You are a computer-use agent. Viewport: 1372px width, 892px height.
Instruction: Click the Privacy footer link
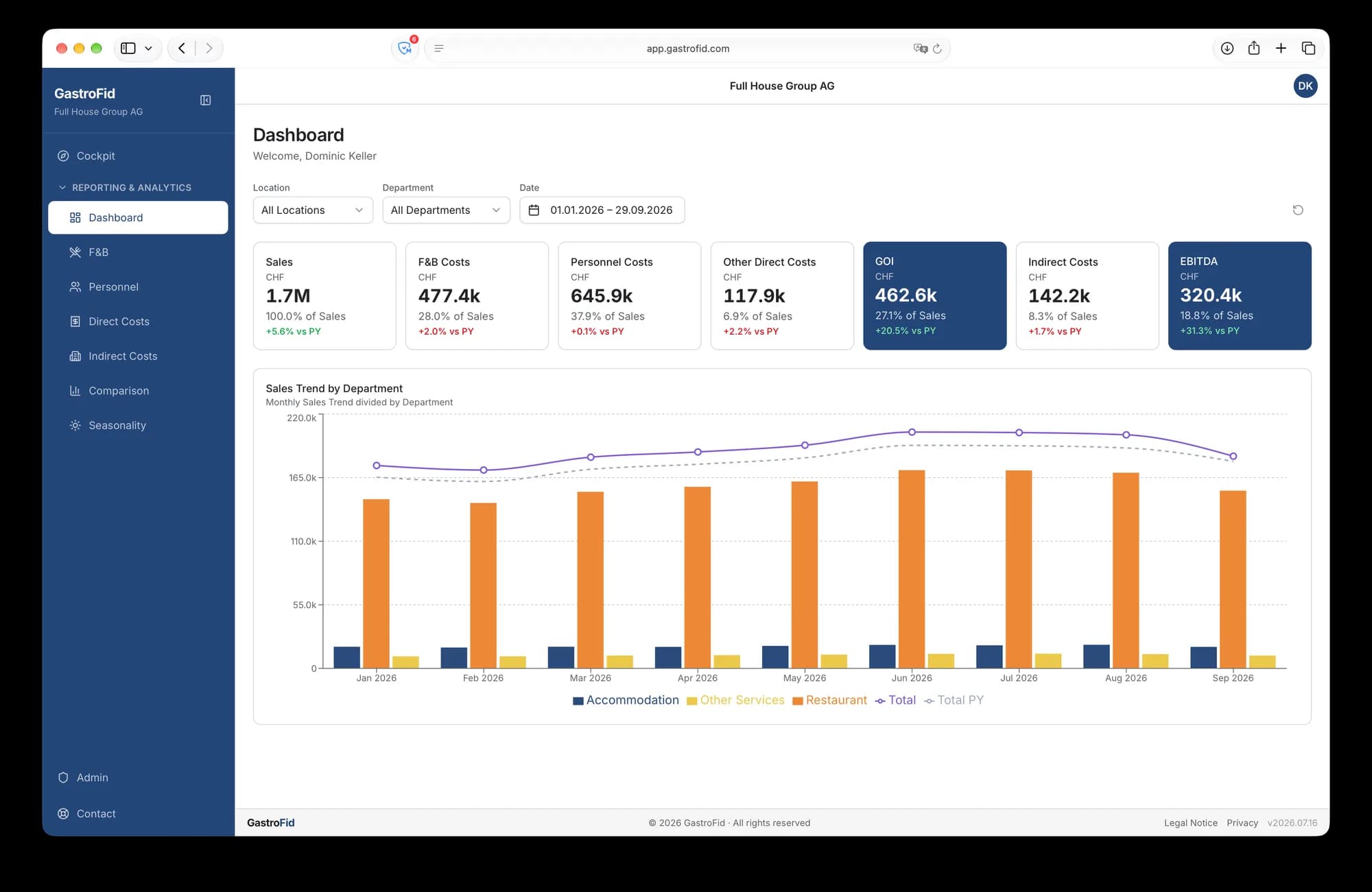coord(1242,823)
